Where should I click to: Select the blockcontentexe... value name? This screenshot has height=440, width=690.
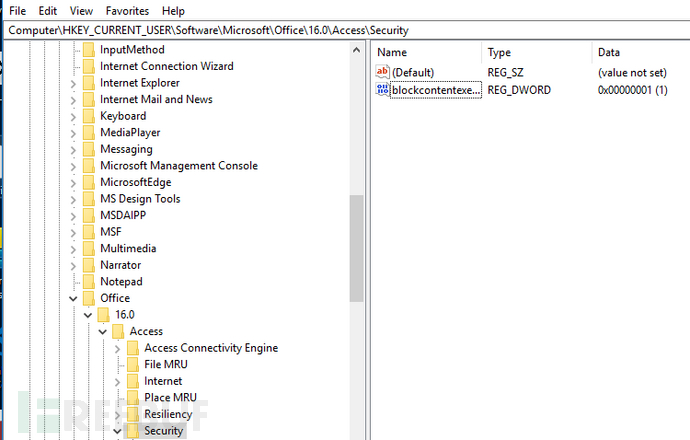point(436,90)
